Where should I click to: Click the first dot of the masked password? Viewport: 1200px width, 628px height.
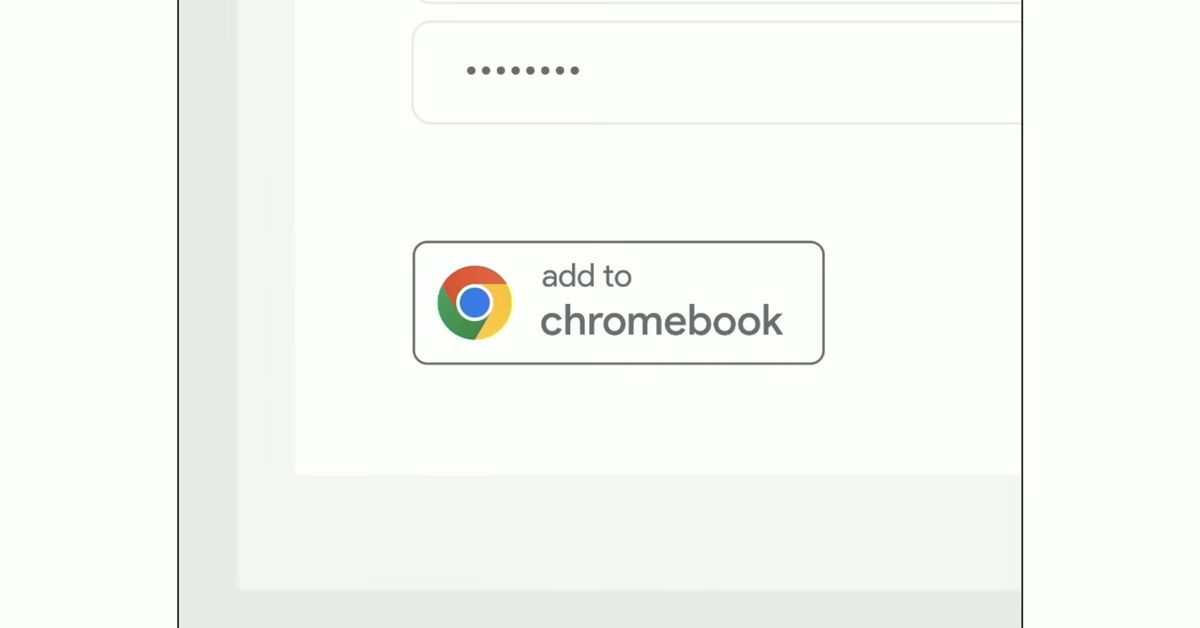pyautogui.click(x=471, y=70)
